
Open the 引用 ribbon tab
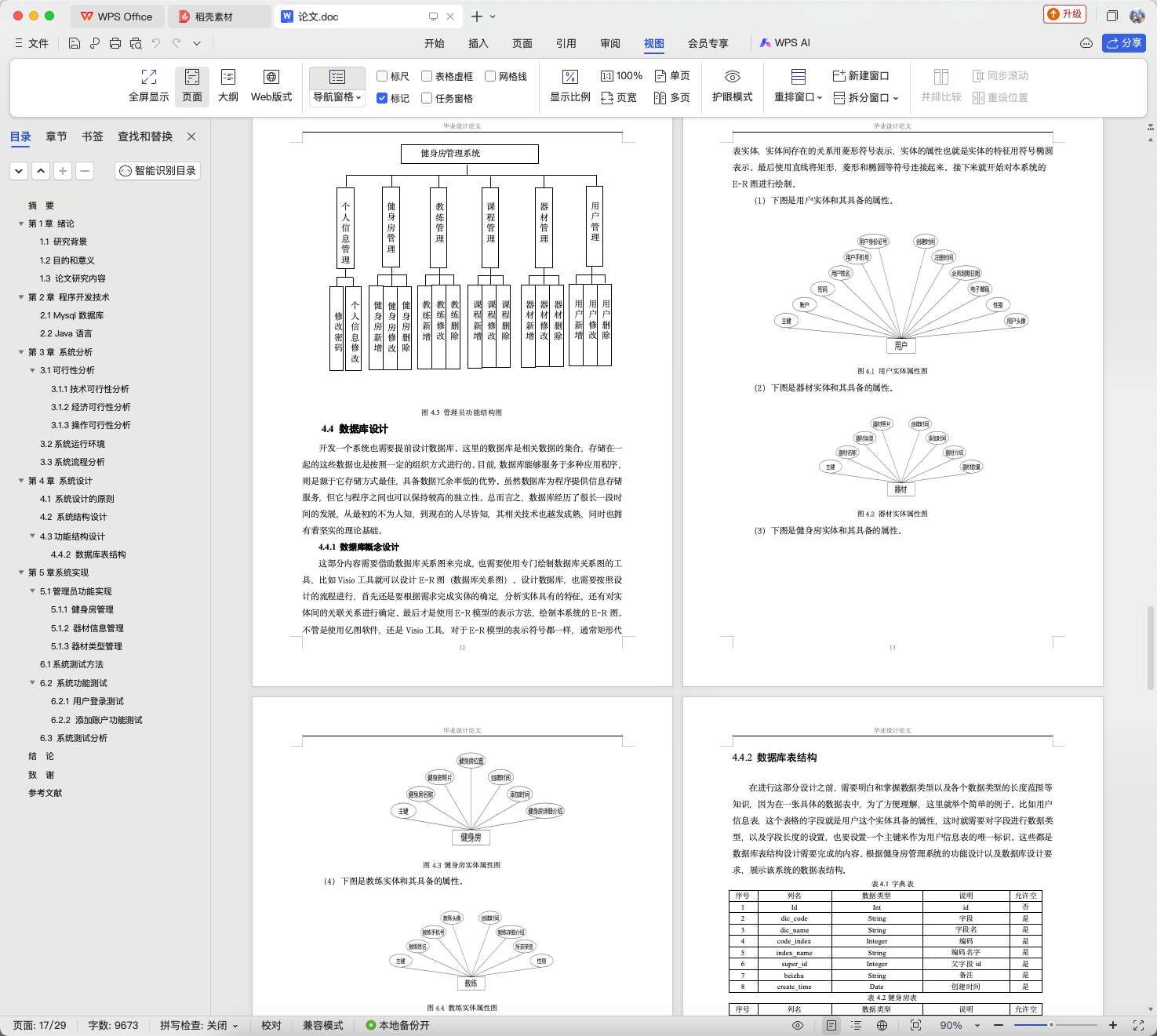coord(566,43)
